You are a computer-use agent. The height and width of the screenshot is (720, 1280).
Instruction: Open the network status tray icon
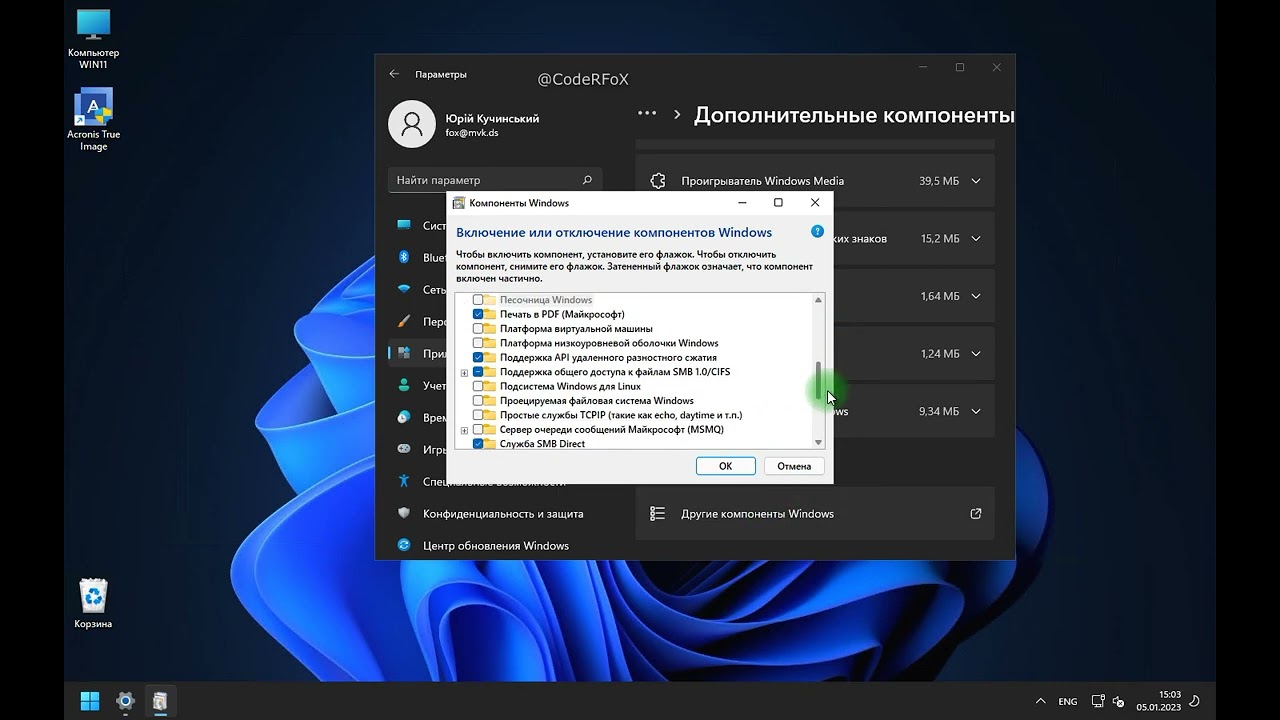pos(1098,701)
